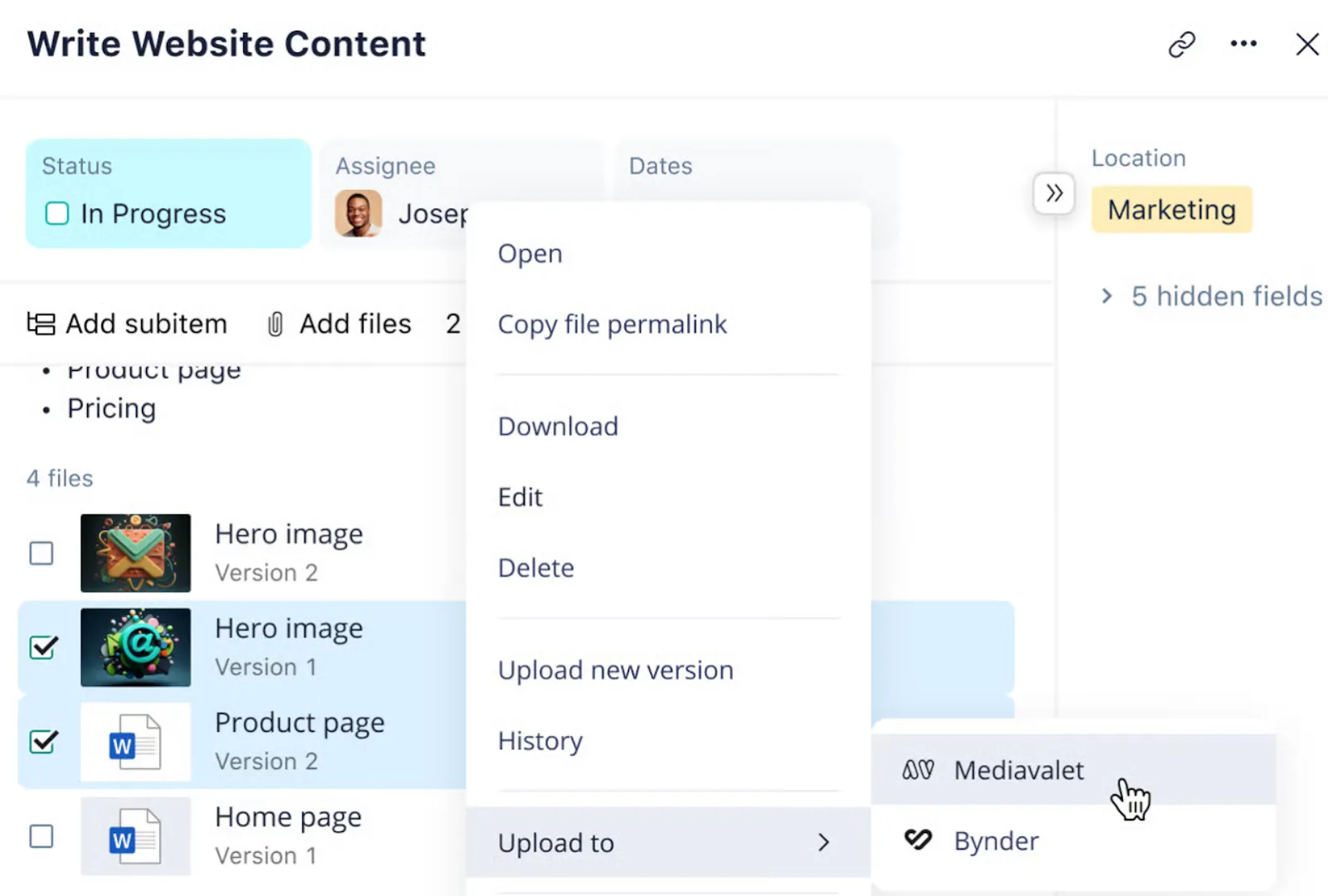Select Copy file permalink from the menu
The height and width of the screenshot is (896, 1328).
(612, 324)
